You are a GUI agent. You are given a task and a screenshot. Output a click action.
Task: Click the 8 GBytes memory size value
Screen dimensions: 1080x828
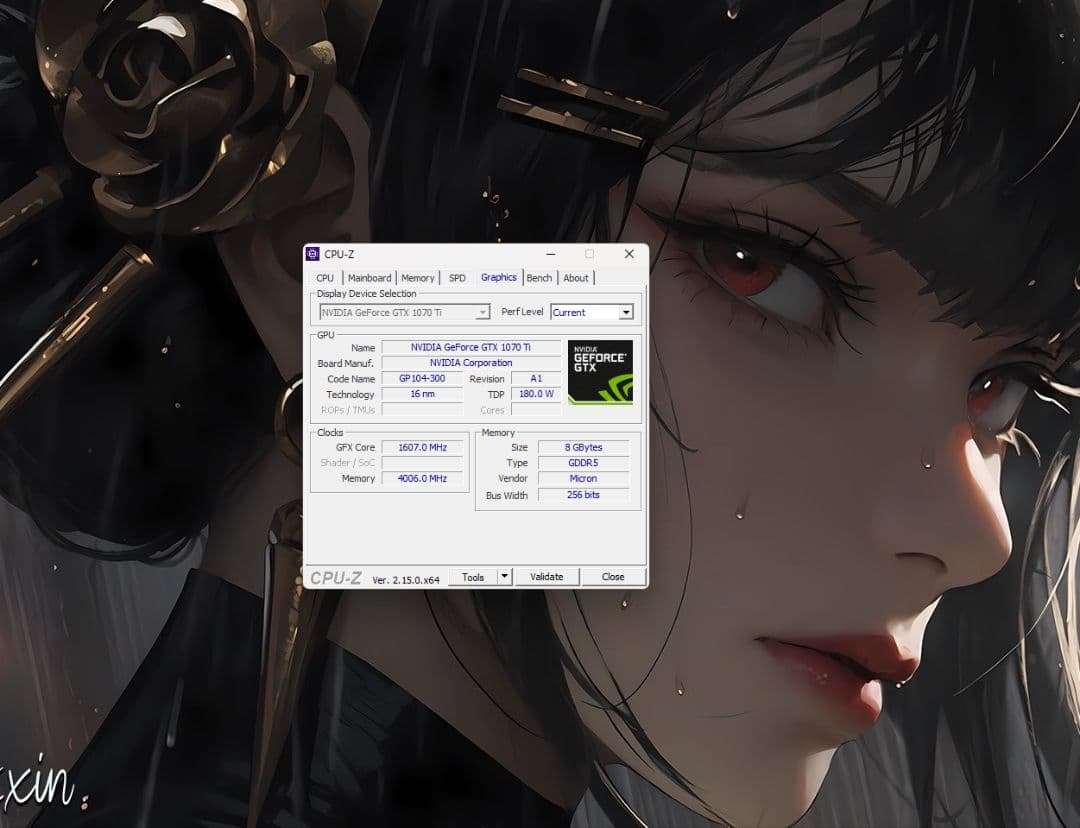(583, 447)
